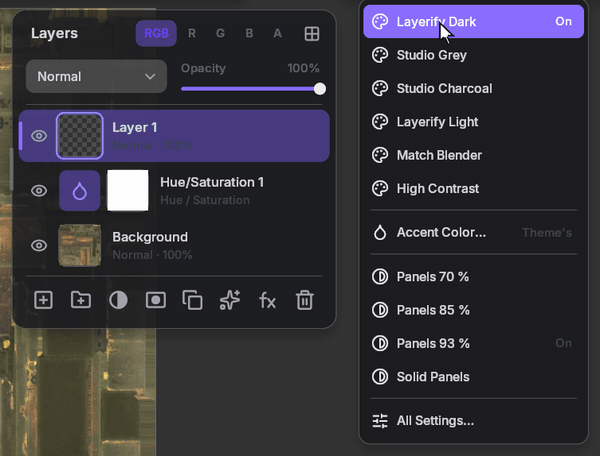Click palette icon beside Layerify Light
Screen dimensions: 600x456
[380, 122]
